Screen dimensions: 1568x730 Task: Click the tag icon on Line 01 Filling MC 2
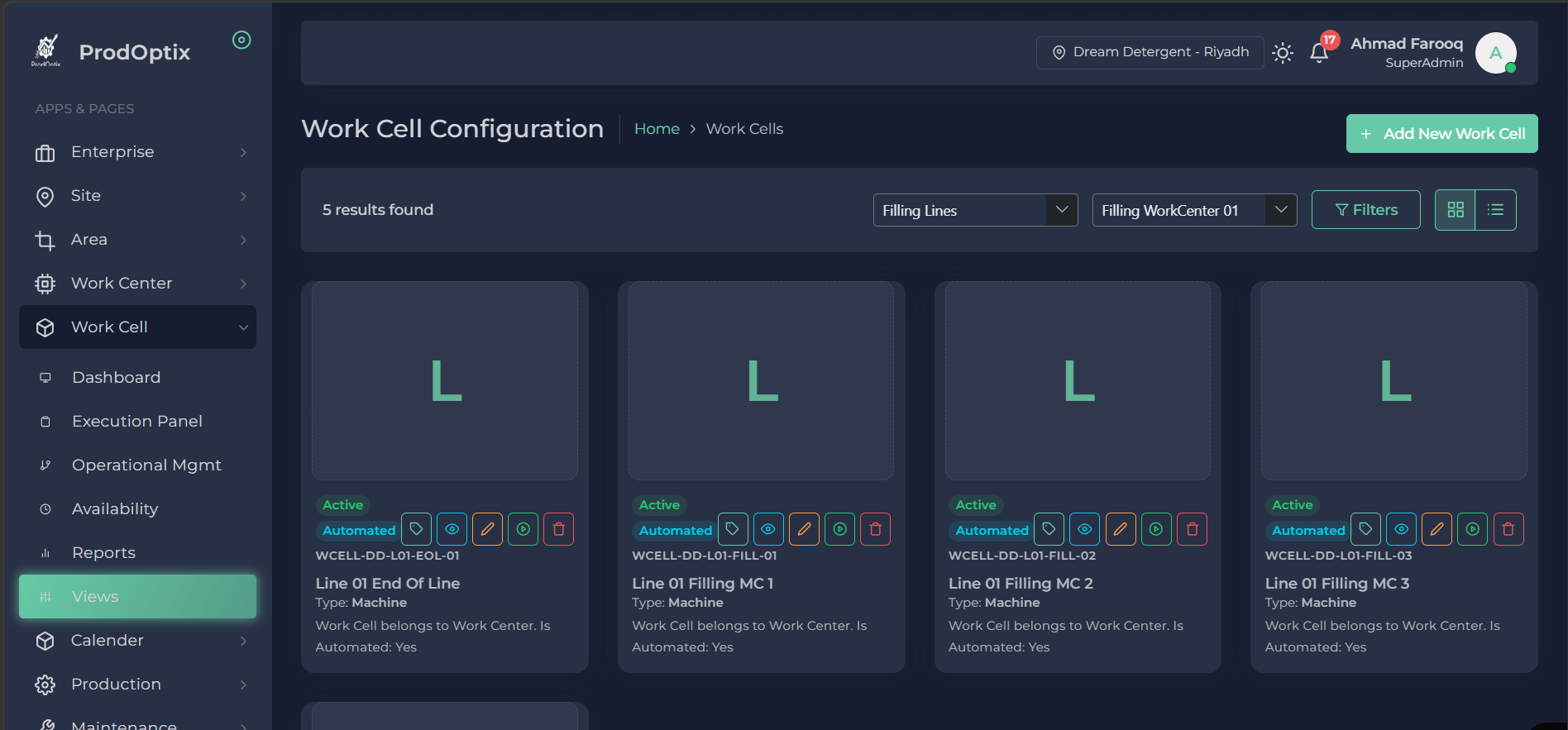click(x=1049, y=529)
